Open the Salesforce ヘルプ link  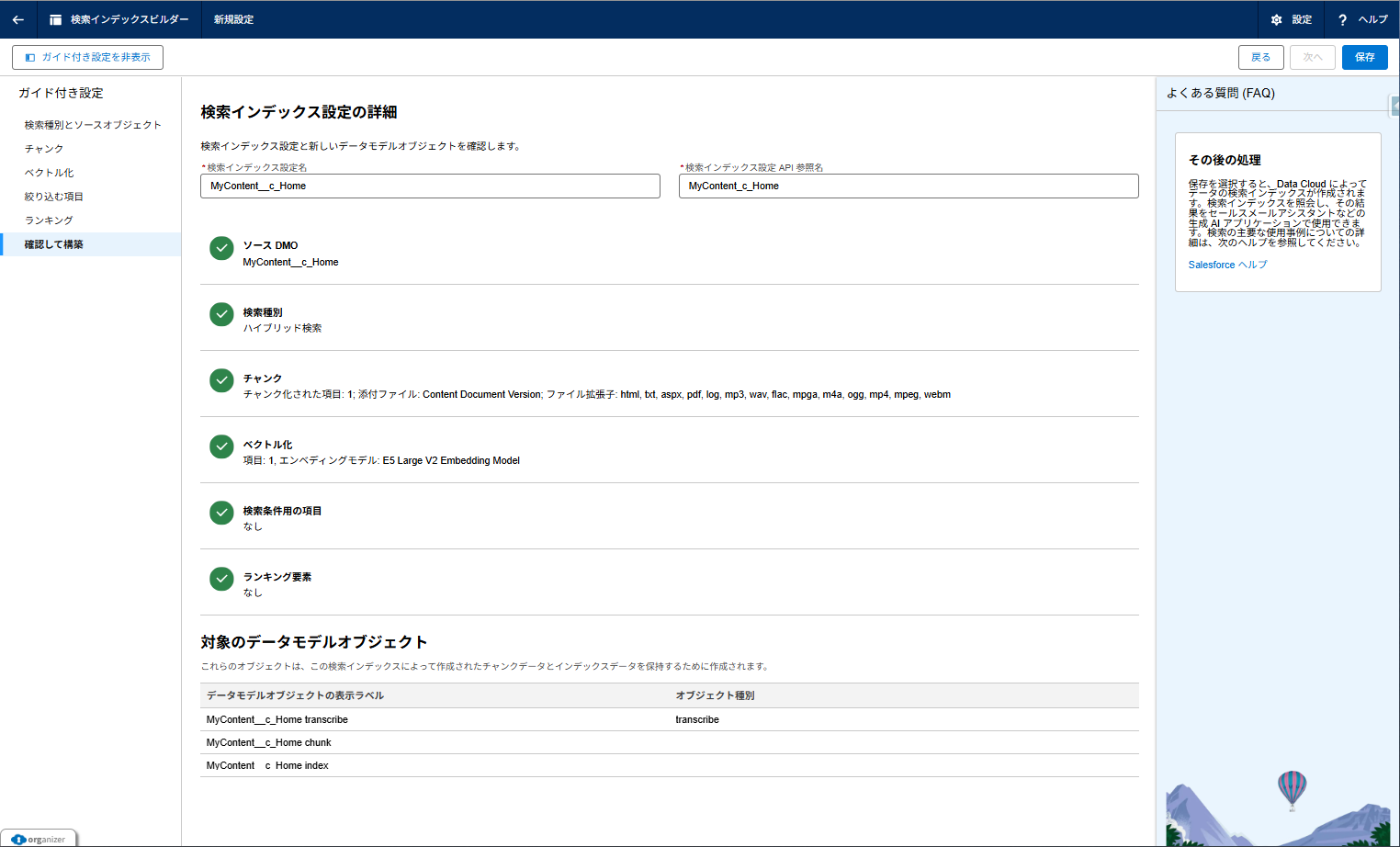point(1227,265)
